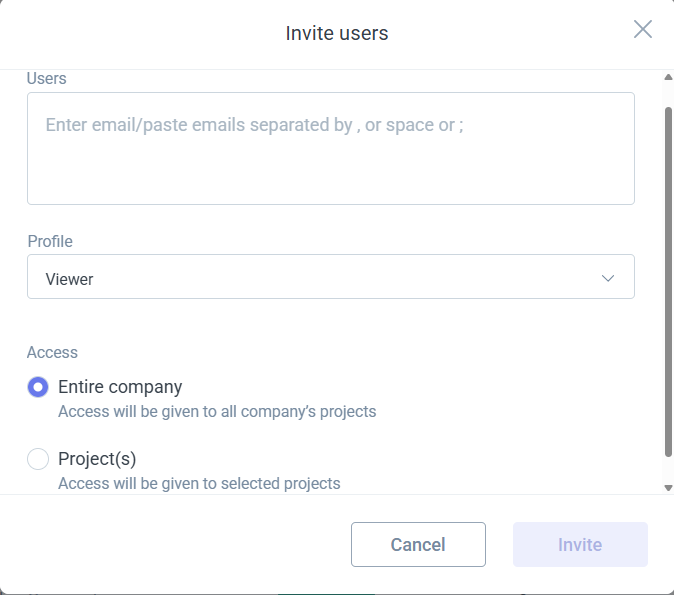Click the scrollbar track below the thumb
674x595 pixels.
click(x=668, y=468)
